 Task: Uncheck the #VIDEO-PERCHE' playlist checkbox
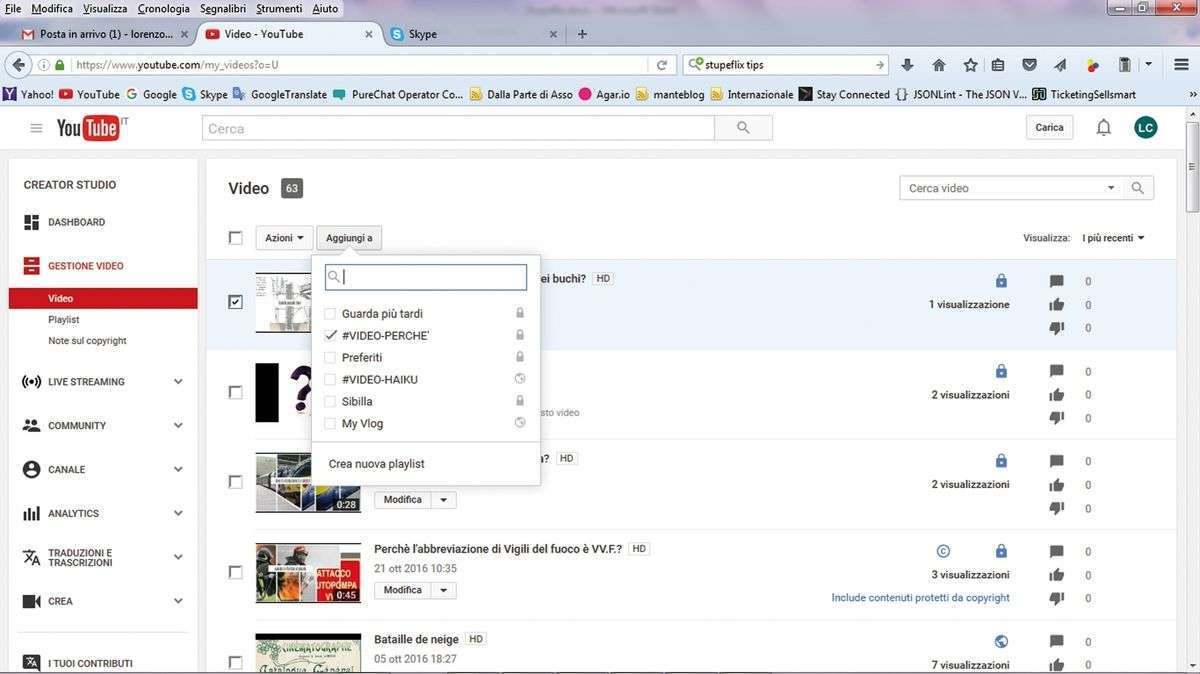pos(331,336)
